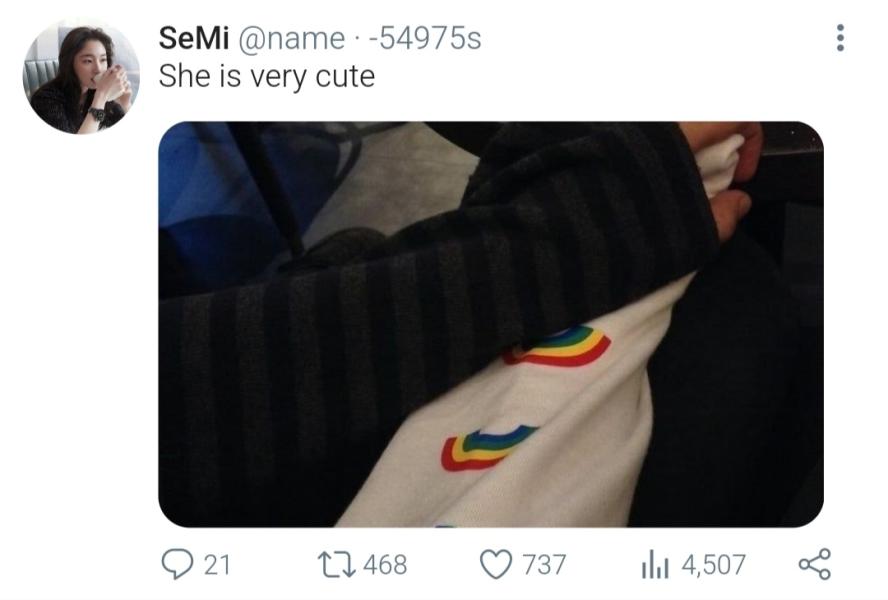The width and height of the screenshot is (888, 600).
Task: Click the upper rainbow patch in photo
Action: 557,346
